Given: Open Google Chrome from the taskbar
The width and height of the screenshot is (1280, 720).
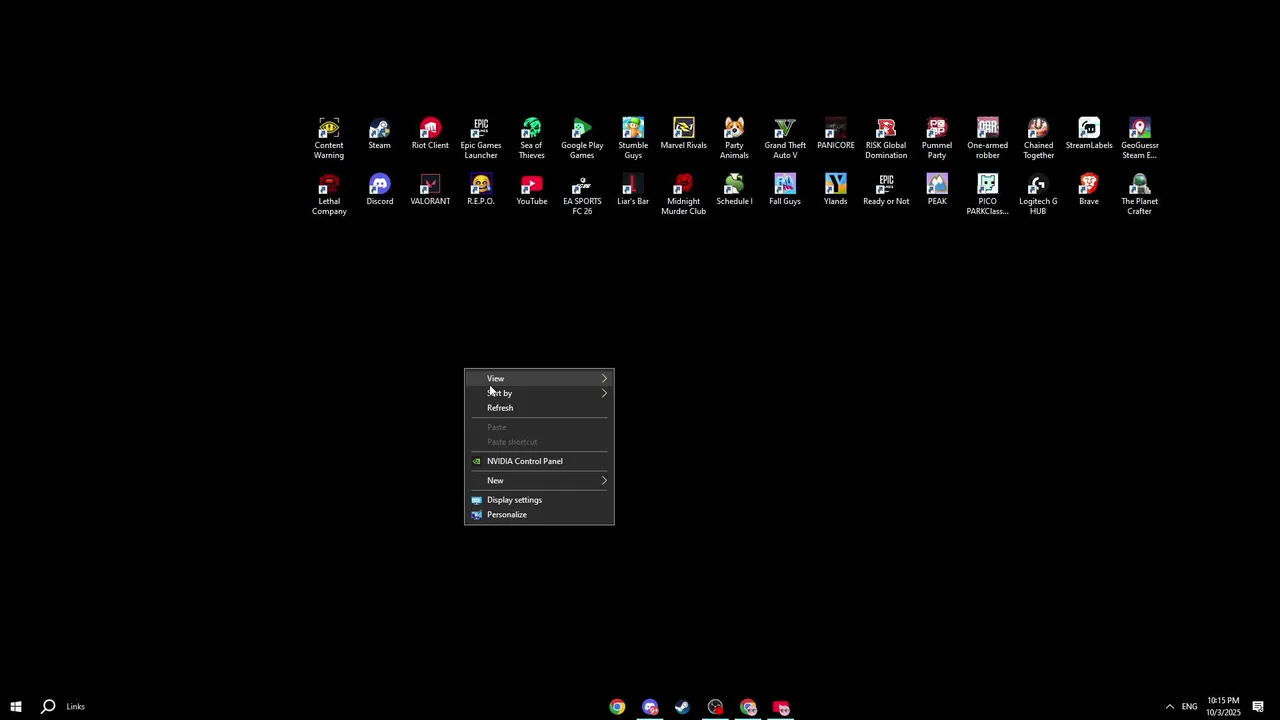Looking at the screenshot, I should coord(617,707).
